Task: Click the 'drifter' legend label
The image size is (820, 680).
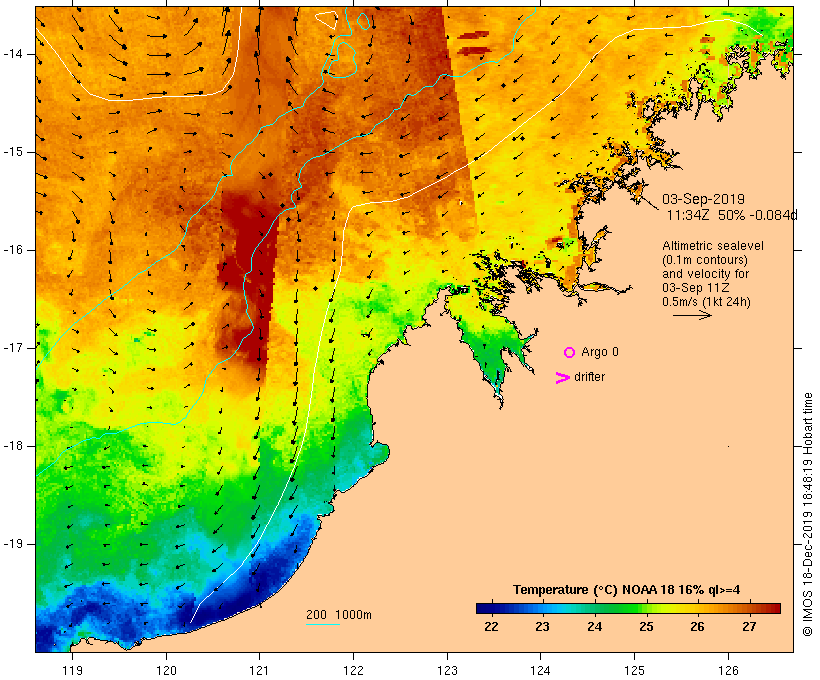Action: click(x=589, y=377)
